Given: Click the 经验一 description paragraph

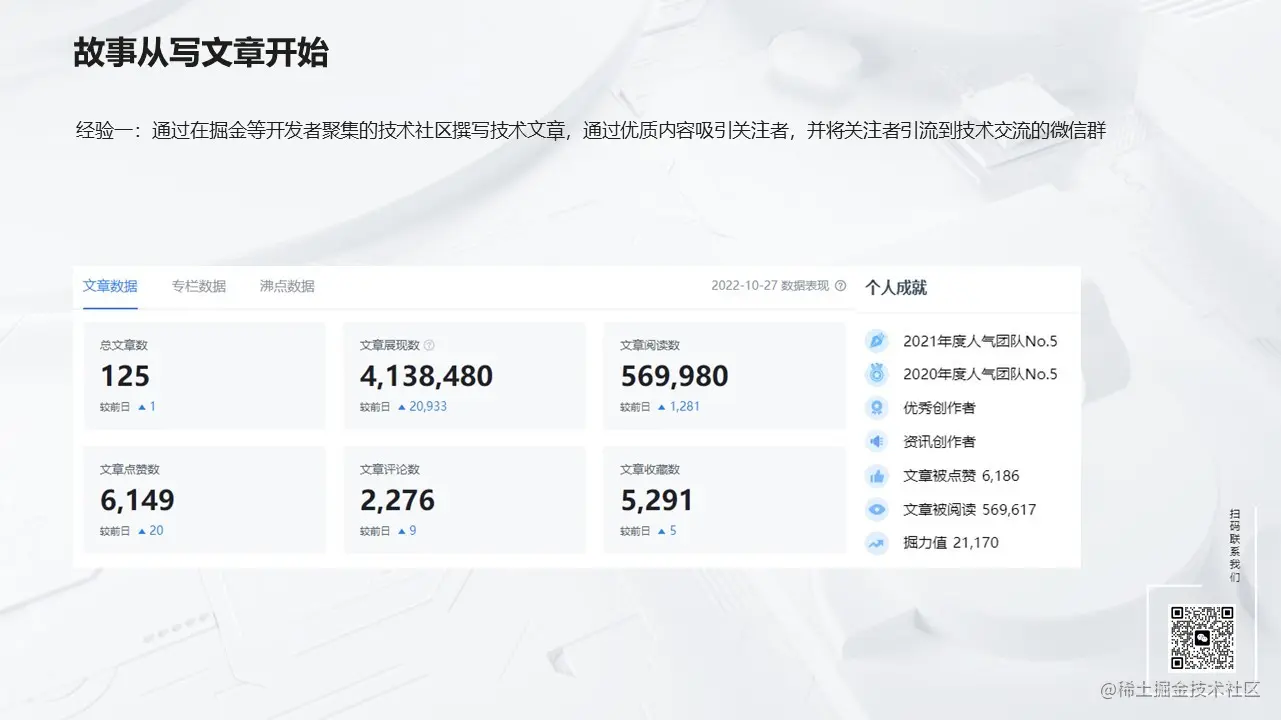Looking at the screenshot, I should [x=590, y=130].
